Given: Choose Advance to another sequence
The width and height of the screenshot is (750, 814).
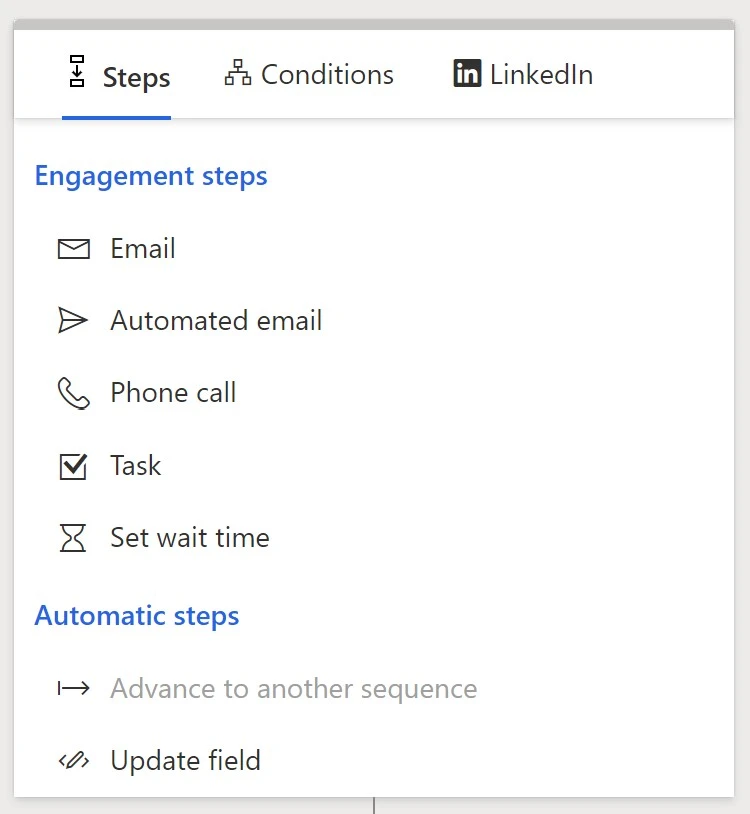Looking at the screenshot, I should [x=293, y=689].
